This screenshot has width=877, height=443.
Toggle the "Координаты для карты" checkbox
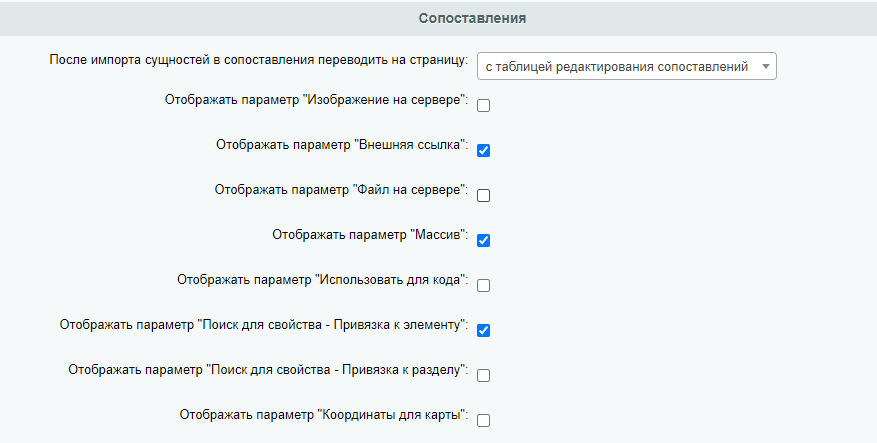pos(483,420)
